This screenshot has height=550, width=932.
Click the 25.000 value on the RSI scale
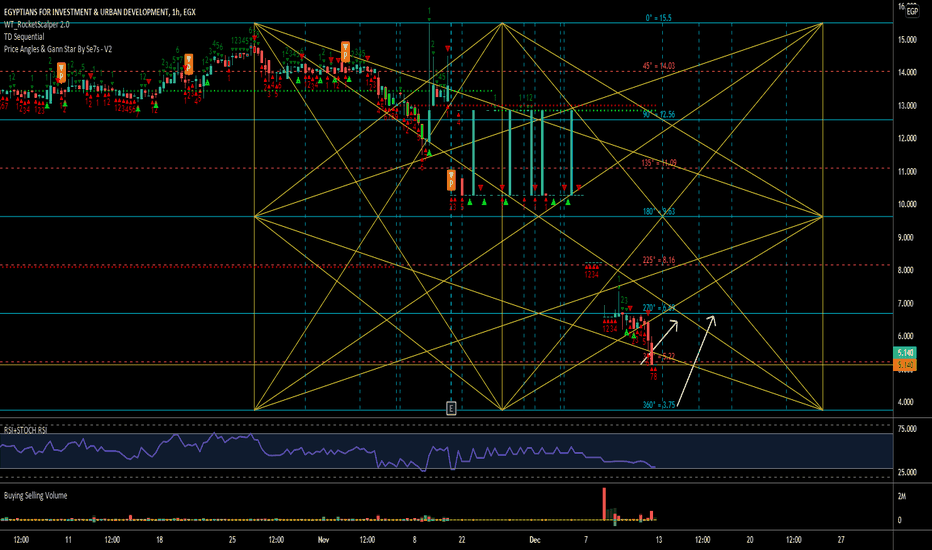coord(907,472)
